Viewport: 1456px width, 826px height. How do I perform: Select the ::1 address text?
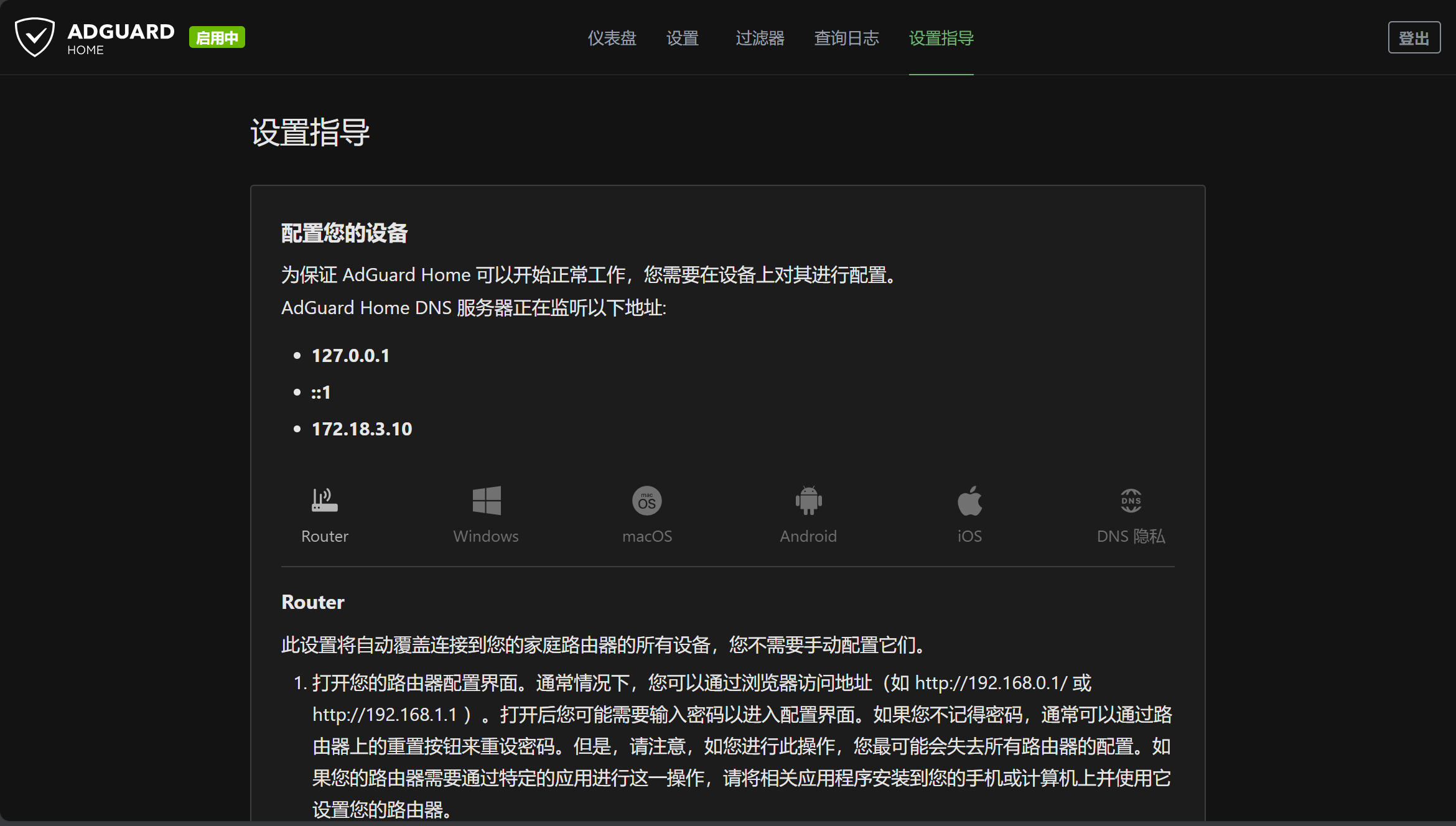tap(321, 392)
